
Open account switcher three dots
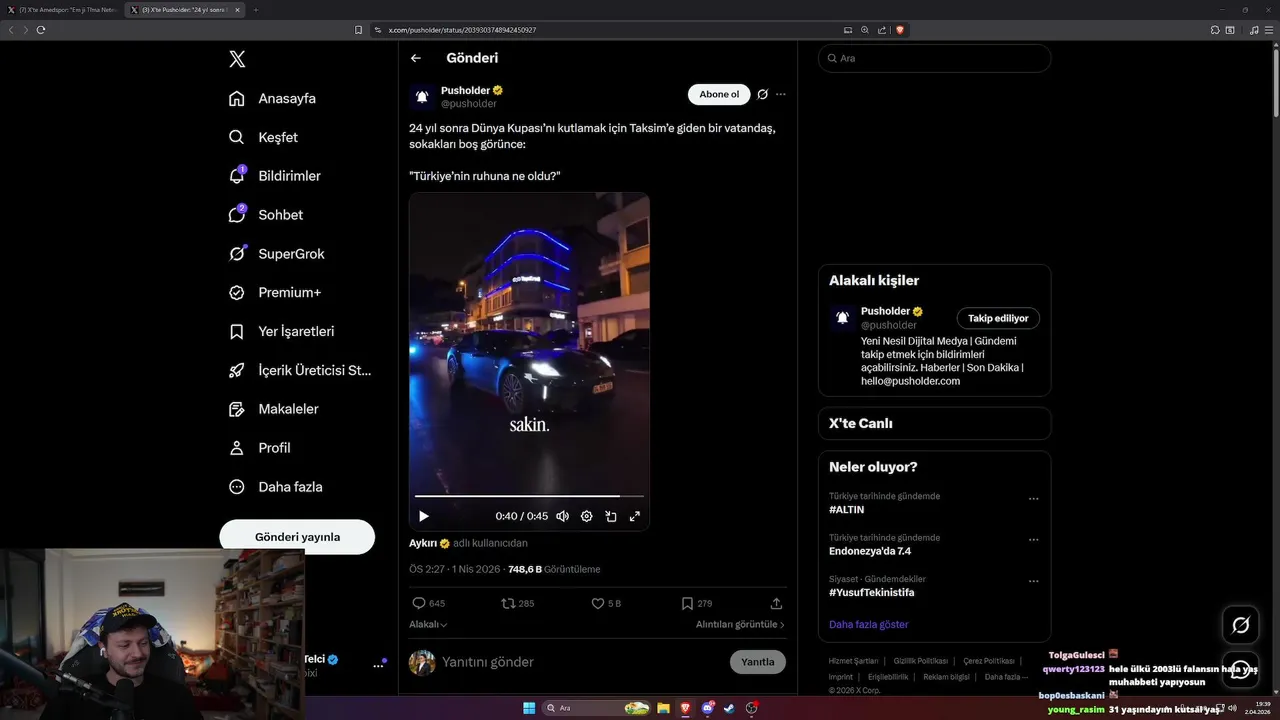[x=379, y=665]
